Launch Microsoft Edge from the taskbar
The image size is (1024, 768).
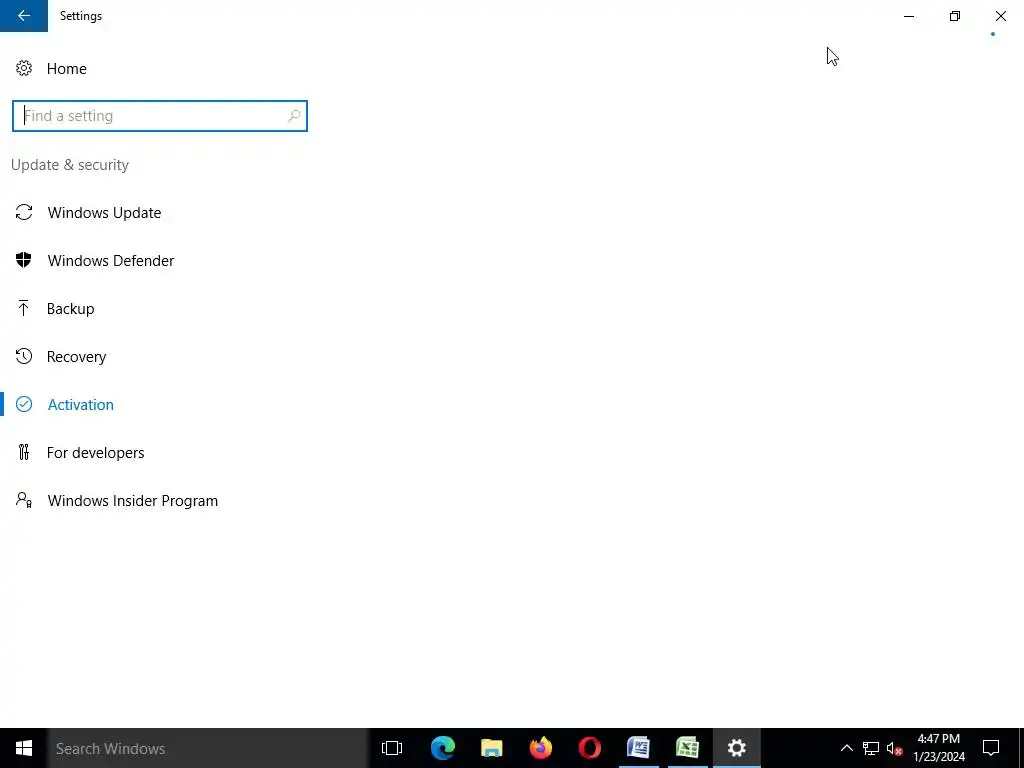(x=442, y=748)
